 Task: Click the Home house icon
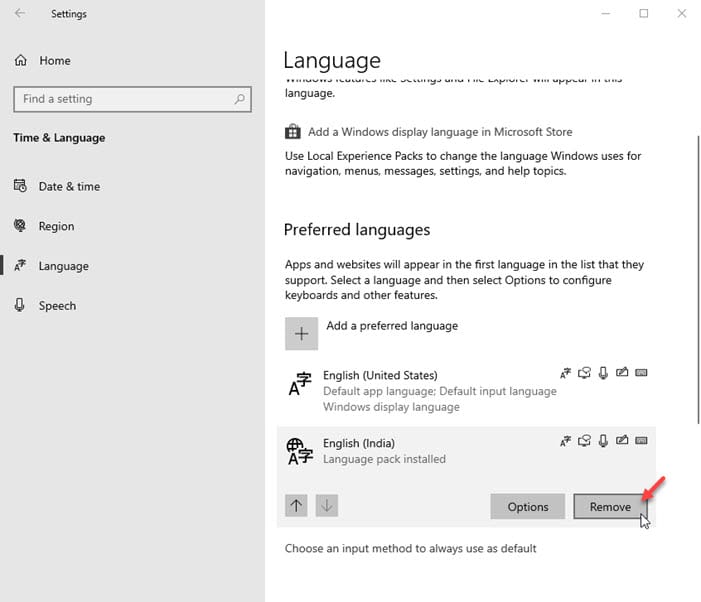point(21,60)
